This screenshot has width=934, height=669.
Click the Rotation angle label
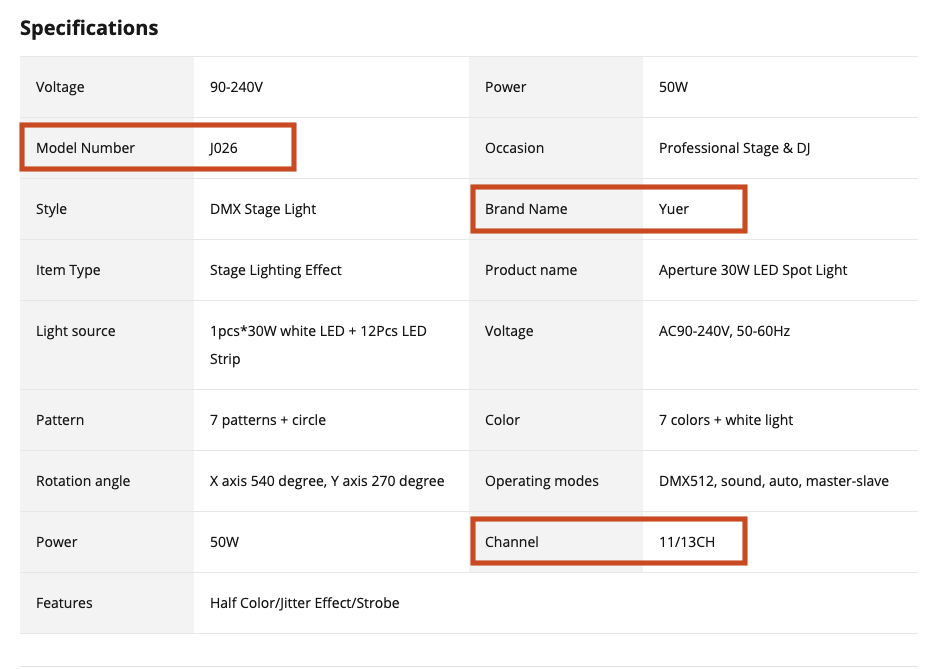83,481
